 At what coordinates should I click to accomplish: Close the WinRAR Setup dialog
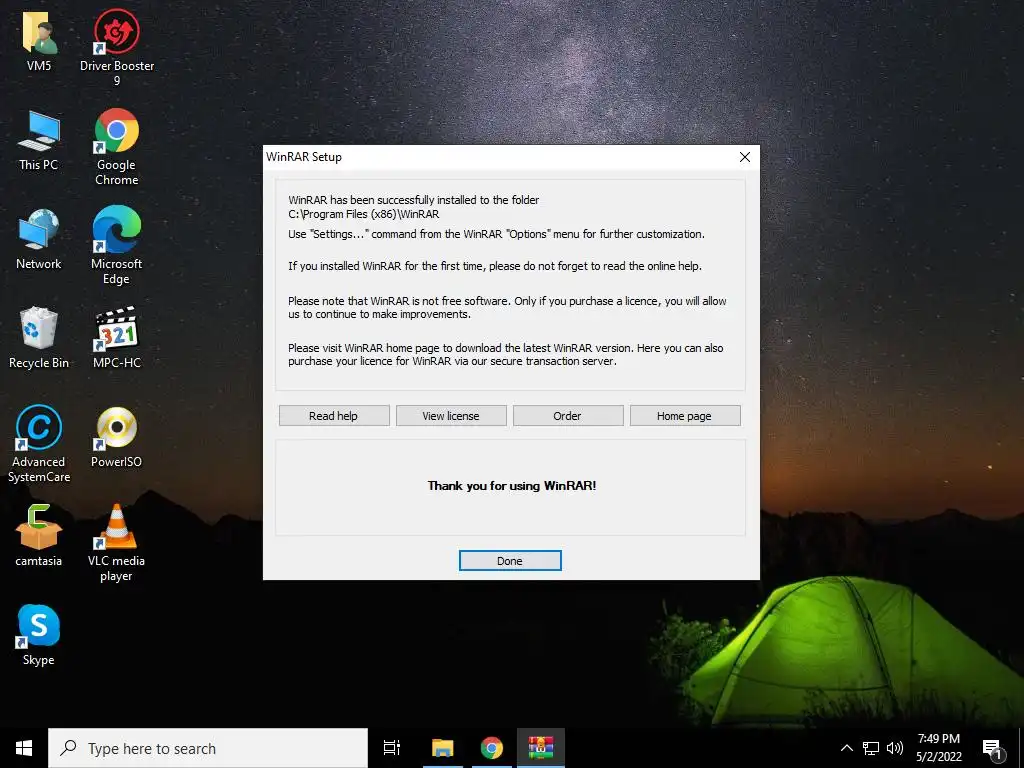[x=744, y=157]
